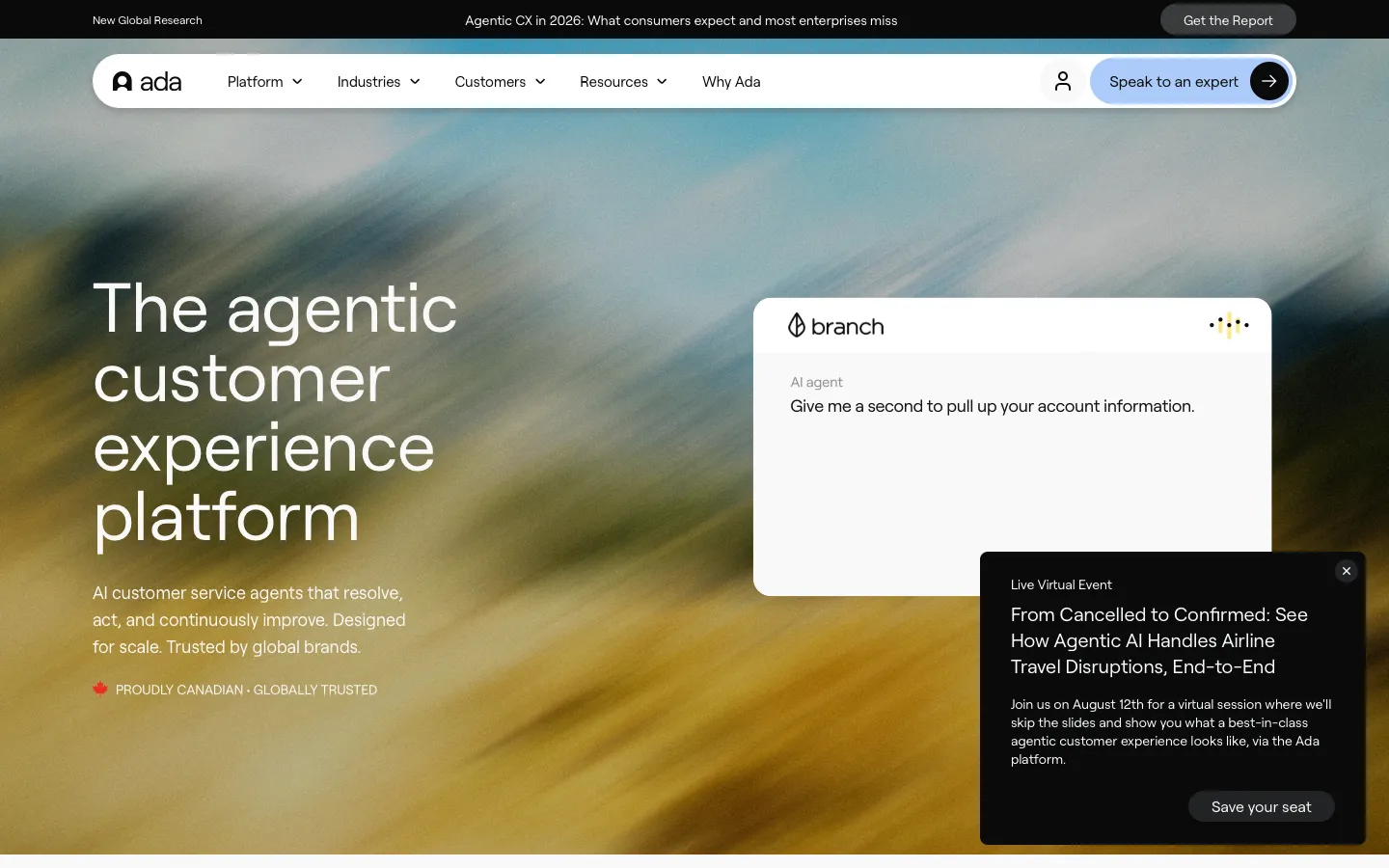The image size is (1389, 868).
Task: Click the red maple leaf icon
Action: [x=100, y=689]
